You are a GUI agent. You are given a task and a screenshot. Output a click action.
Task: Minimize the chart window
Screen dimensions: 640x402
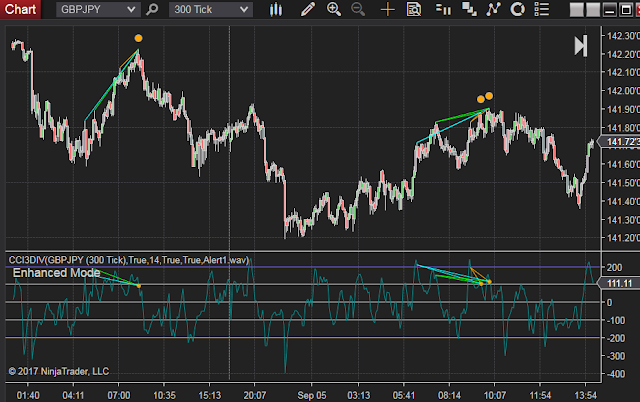tap(609, 10)
